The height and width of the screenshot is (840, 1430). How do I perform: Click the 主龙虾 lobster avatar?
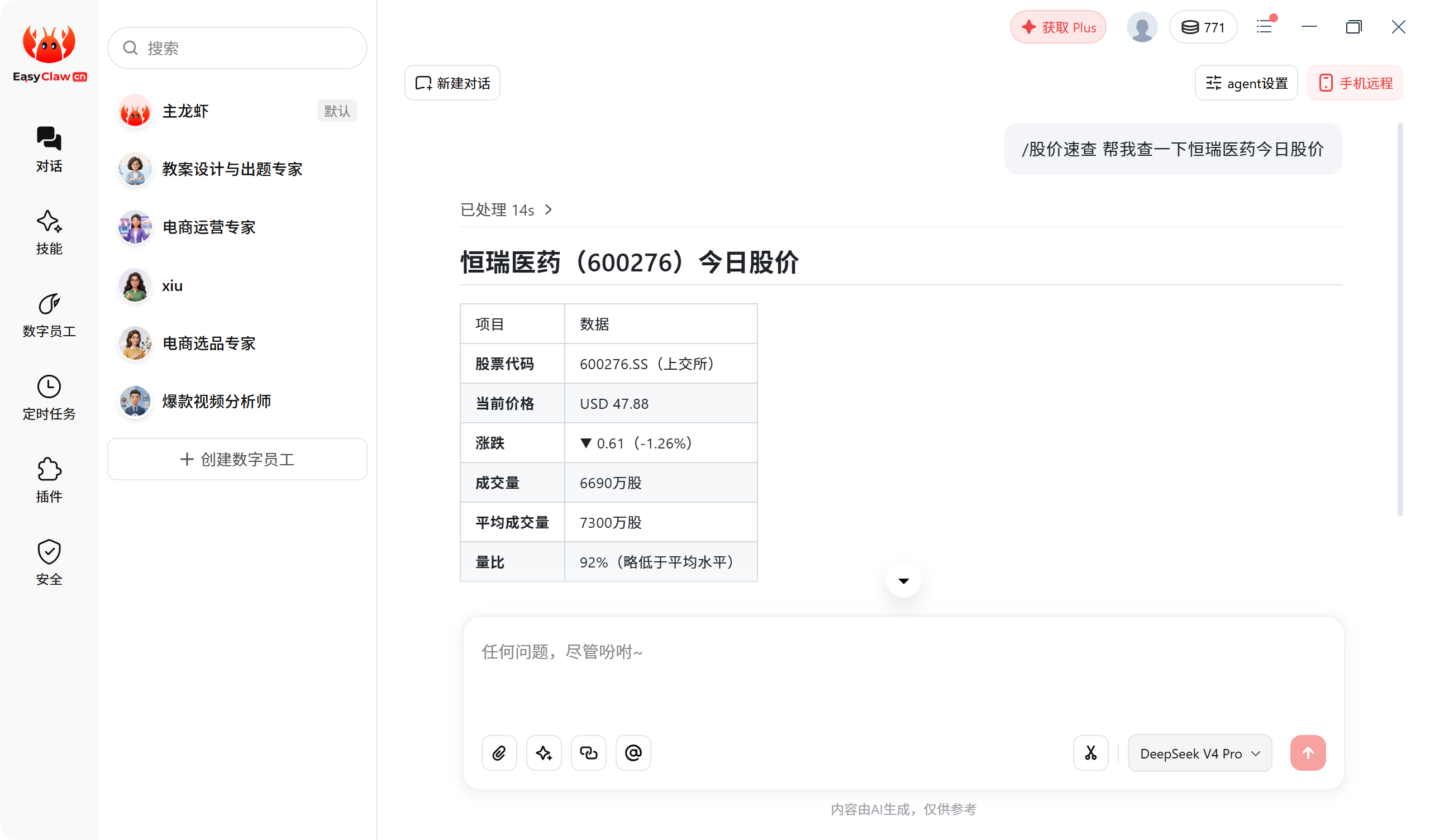135,111
